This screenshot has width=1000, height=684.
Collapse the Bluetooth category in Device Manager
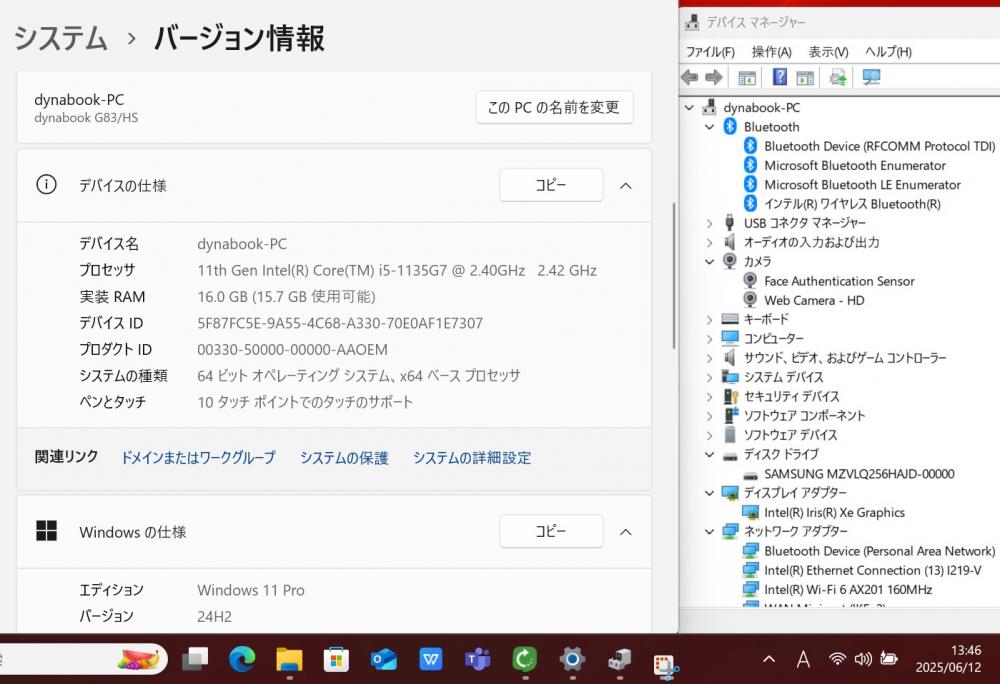(709, 127)
